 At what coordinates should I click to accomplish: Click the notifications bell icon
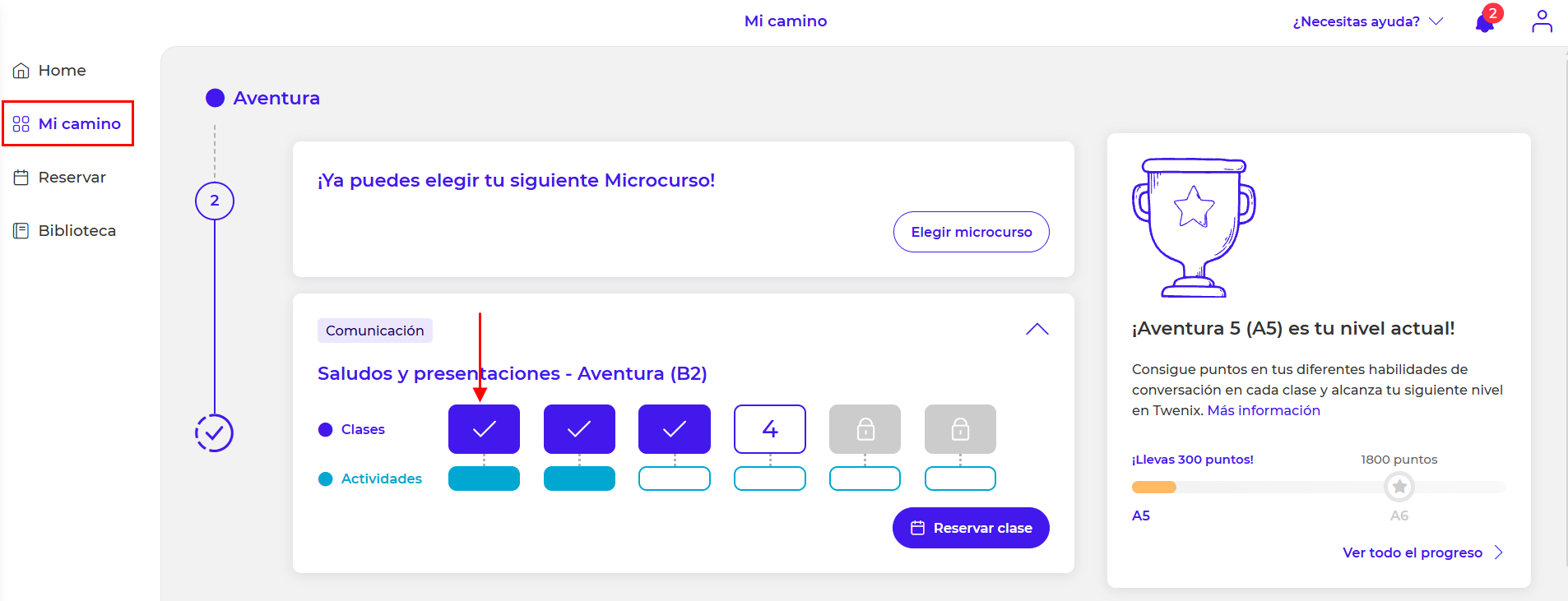1485,22
